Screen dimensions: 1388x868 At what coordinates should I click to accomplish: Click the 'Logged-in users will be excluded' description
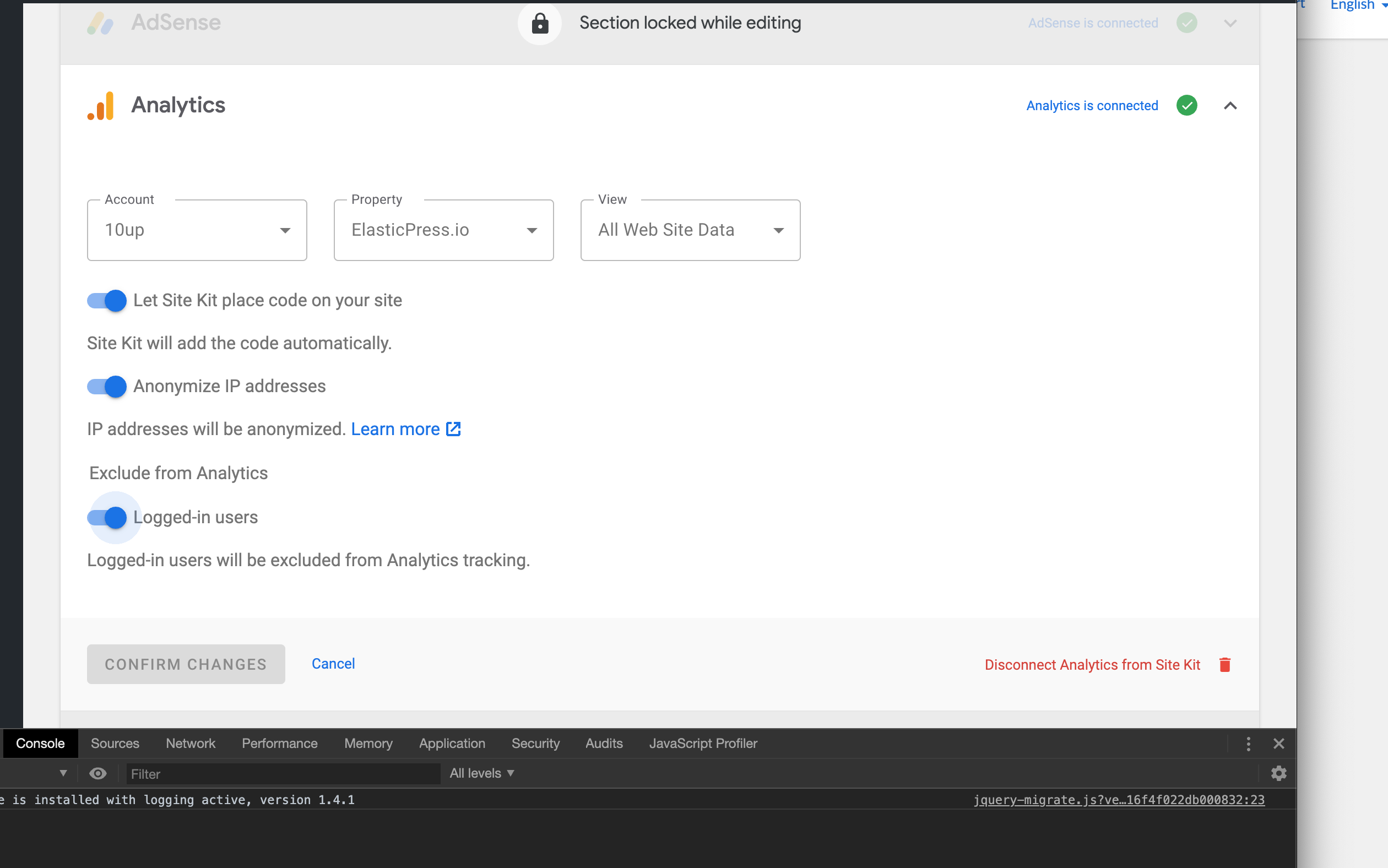308,560
